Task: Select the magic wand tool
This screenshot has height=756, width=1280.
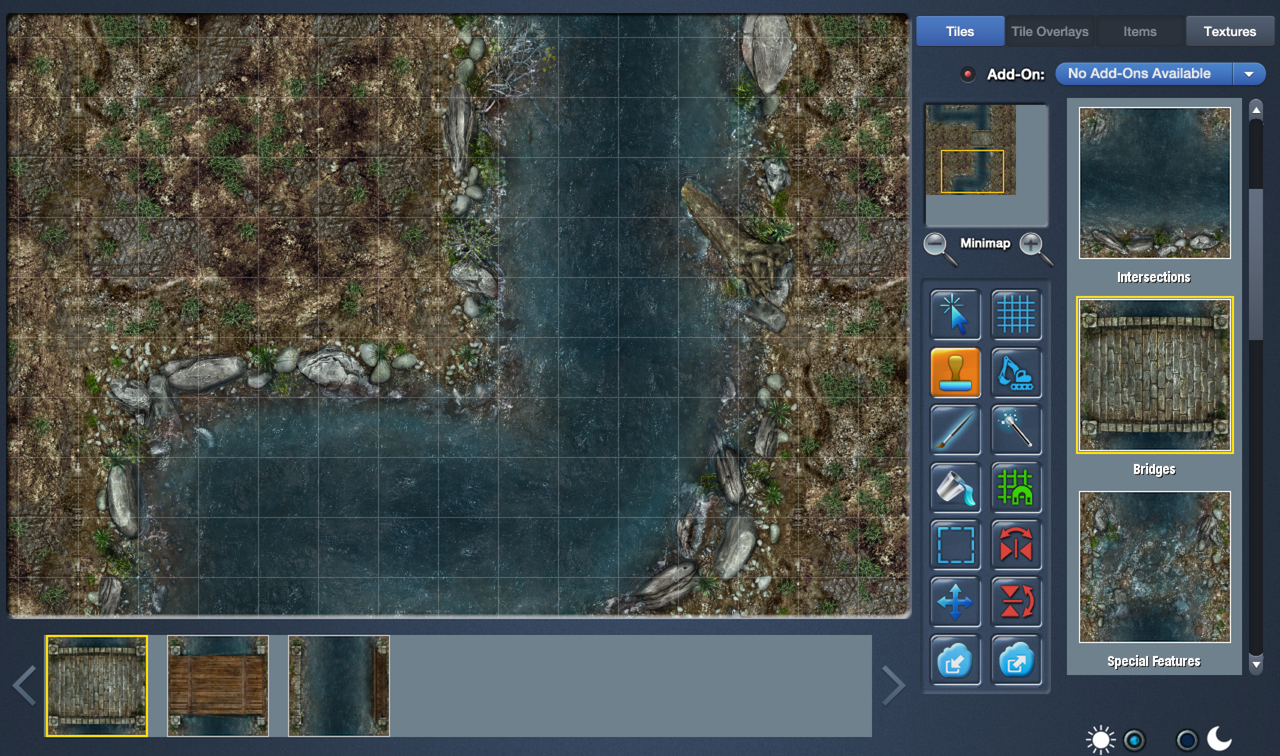Action: [1016, 430]
